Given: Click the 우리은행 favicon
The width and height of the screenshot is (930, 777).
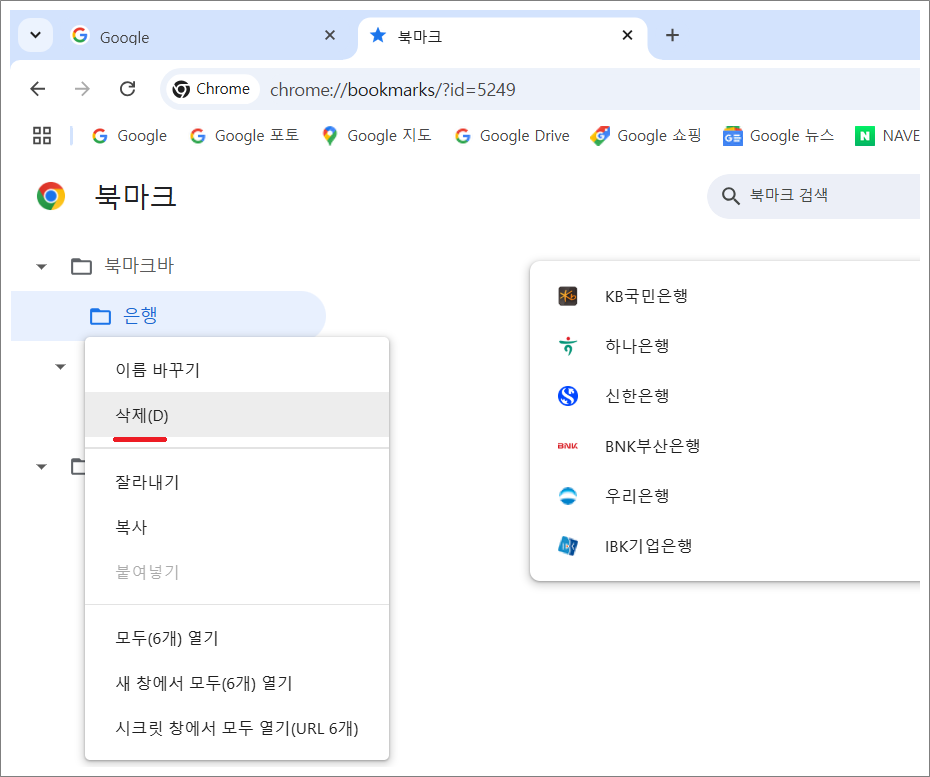Looking at the screenshot, I should click(568, 495).
